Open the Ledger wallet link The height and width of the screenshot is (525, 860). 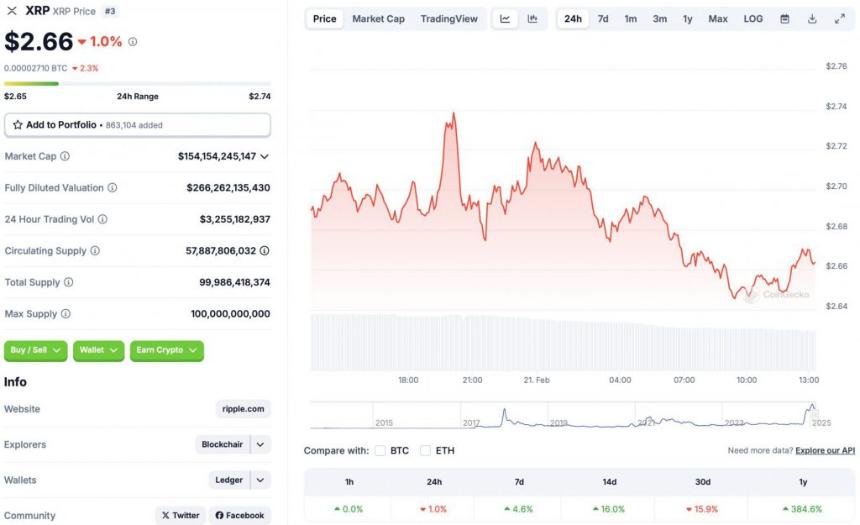229,480
